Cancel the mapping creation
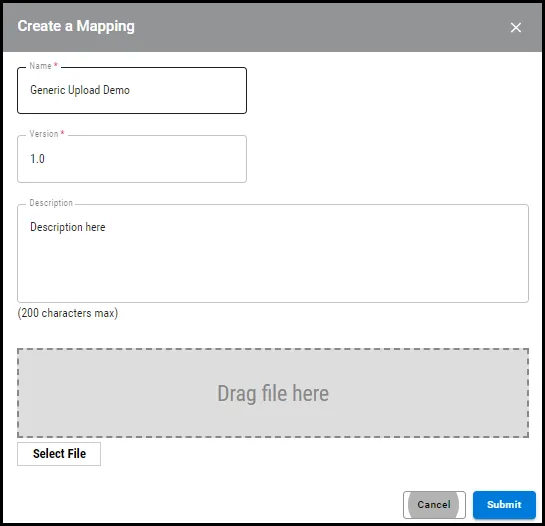This screenshot has height=526, width=545. tap(434, 504)
